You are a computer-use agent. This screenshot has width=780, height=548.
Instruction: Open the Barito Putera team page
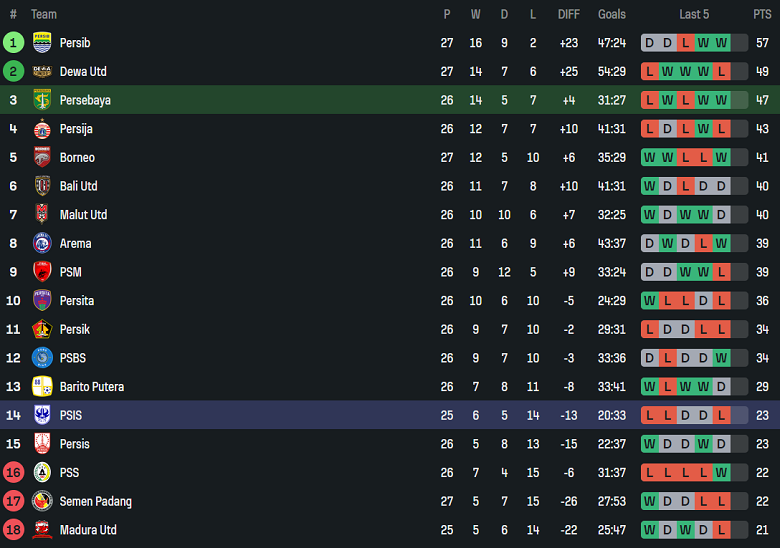pos(92,387)
